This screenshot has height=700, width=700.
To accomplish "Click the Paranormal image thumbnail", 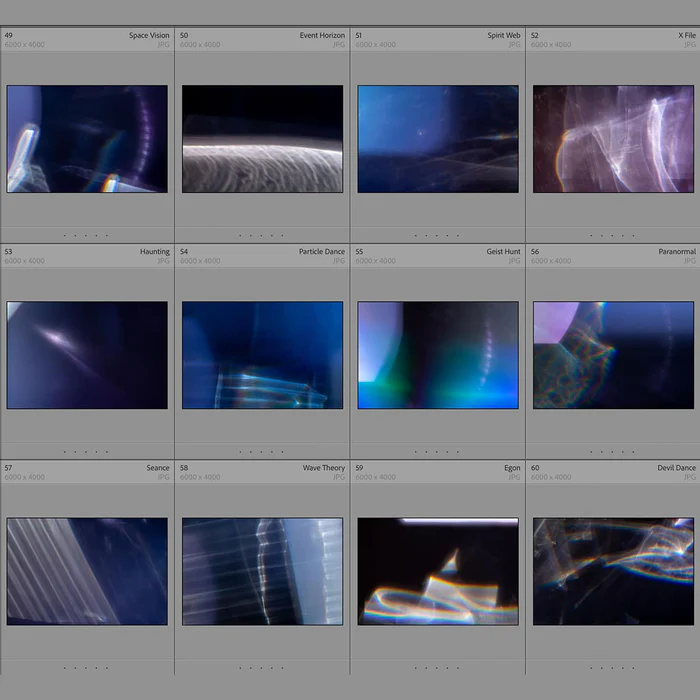I will [x=613, y=355].
